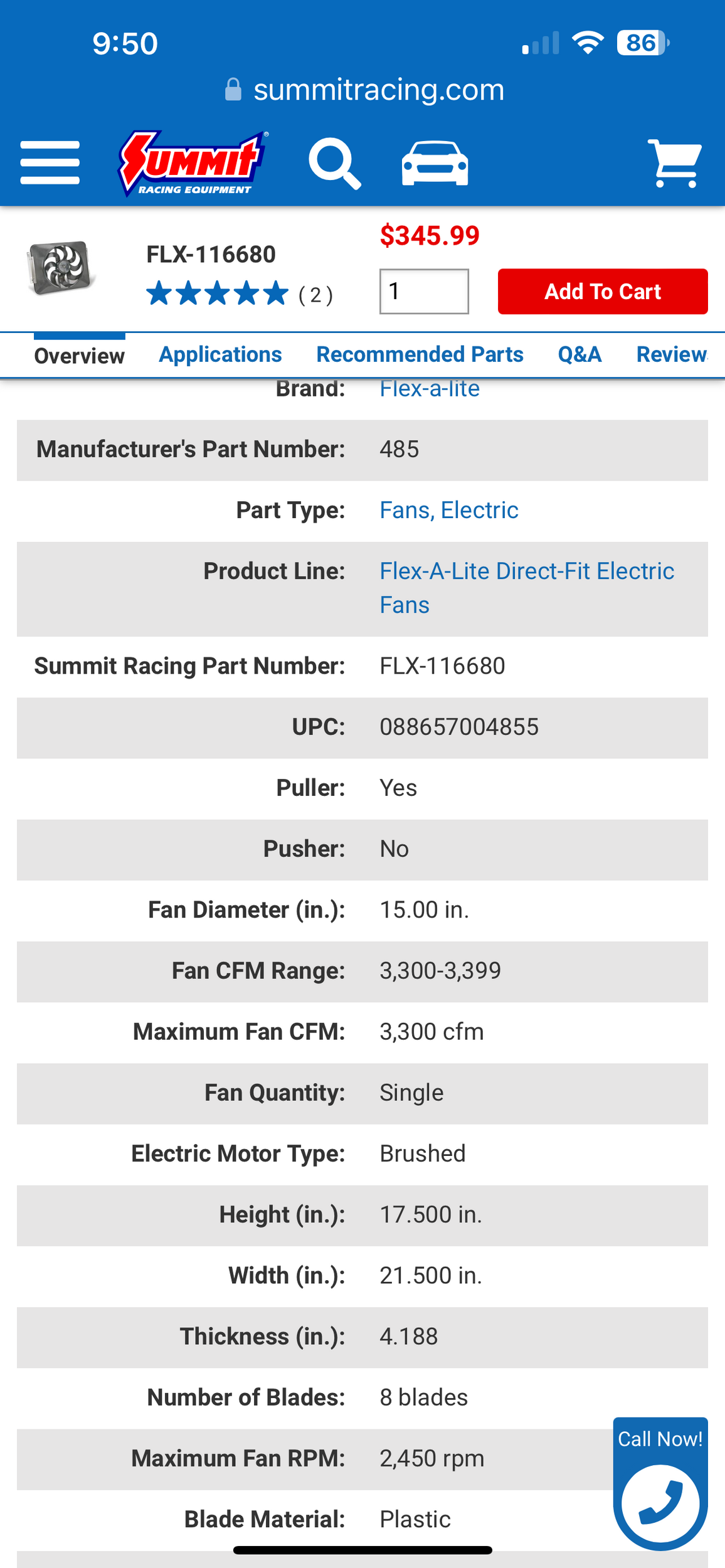Tap the Summit Racing Equipment logo
This screenshot has width=725, height=1568.
point(193,164)
